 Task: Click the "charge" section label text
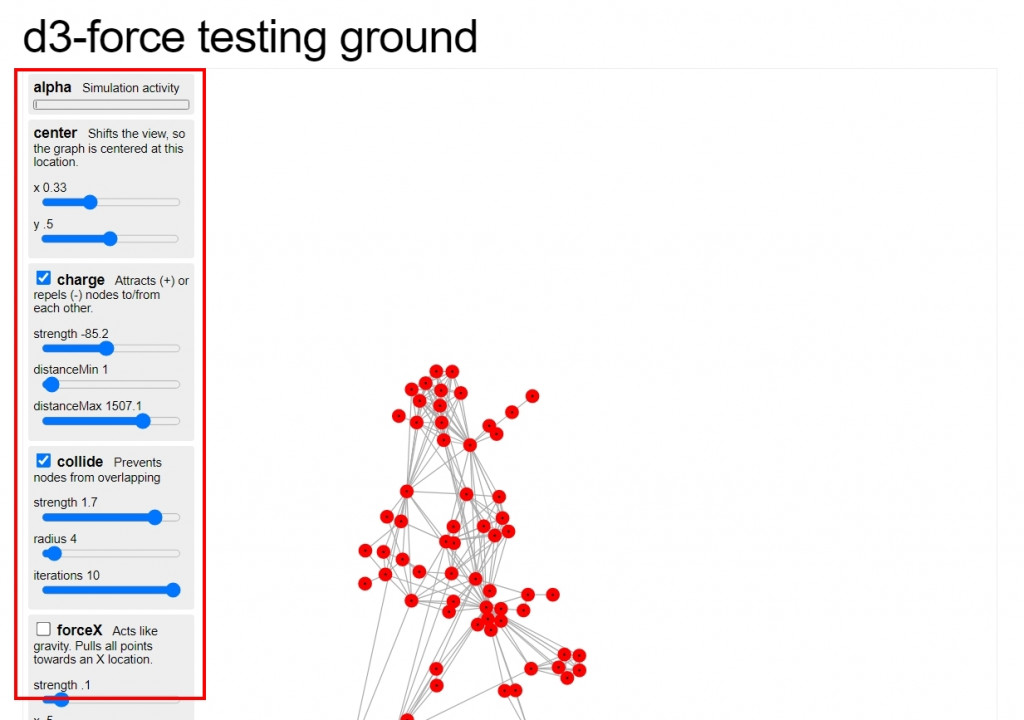81,280
